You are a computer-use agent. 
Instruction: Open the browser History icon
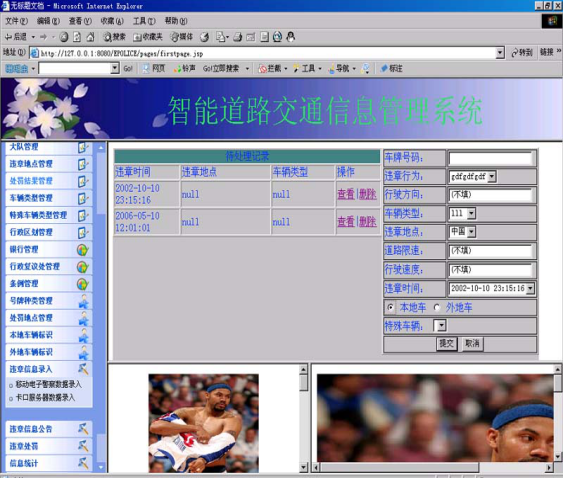(x=204, y=37)
